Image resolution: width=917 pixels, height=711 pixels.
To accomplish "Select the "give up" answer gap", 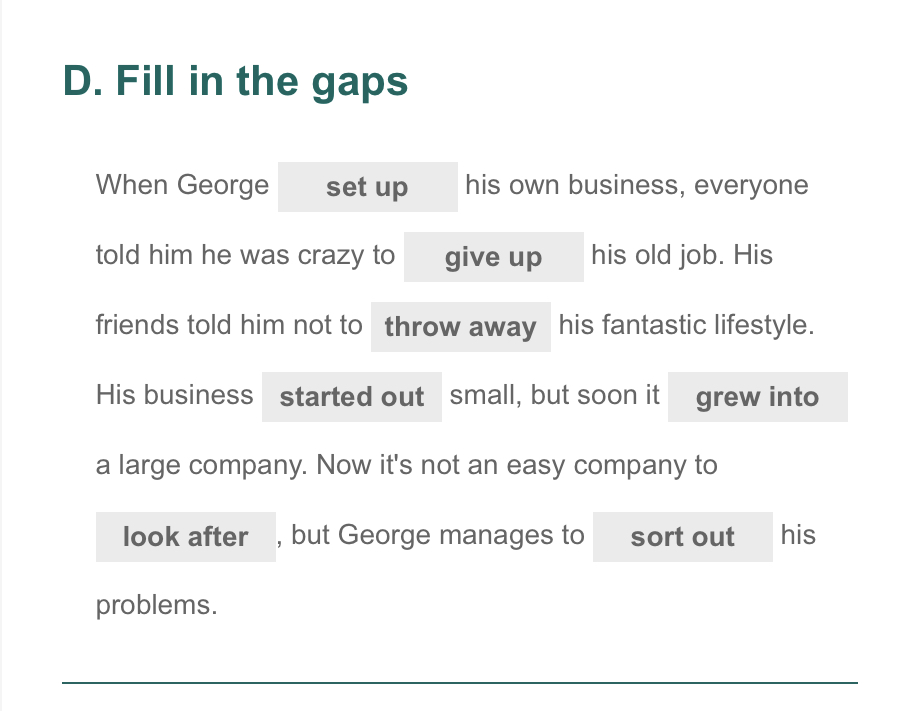I will coord(493,257).
